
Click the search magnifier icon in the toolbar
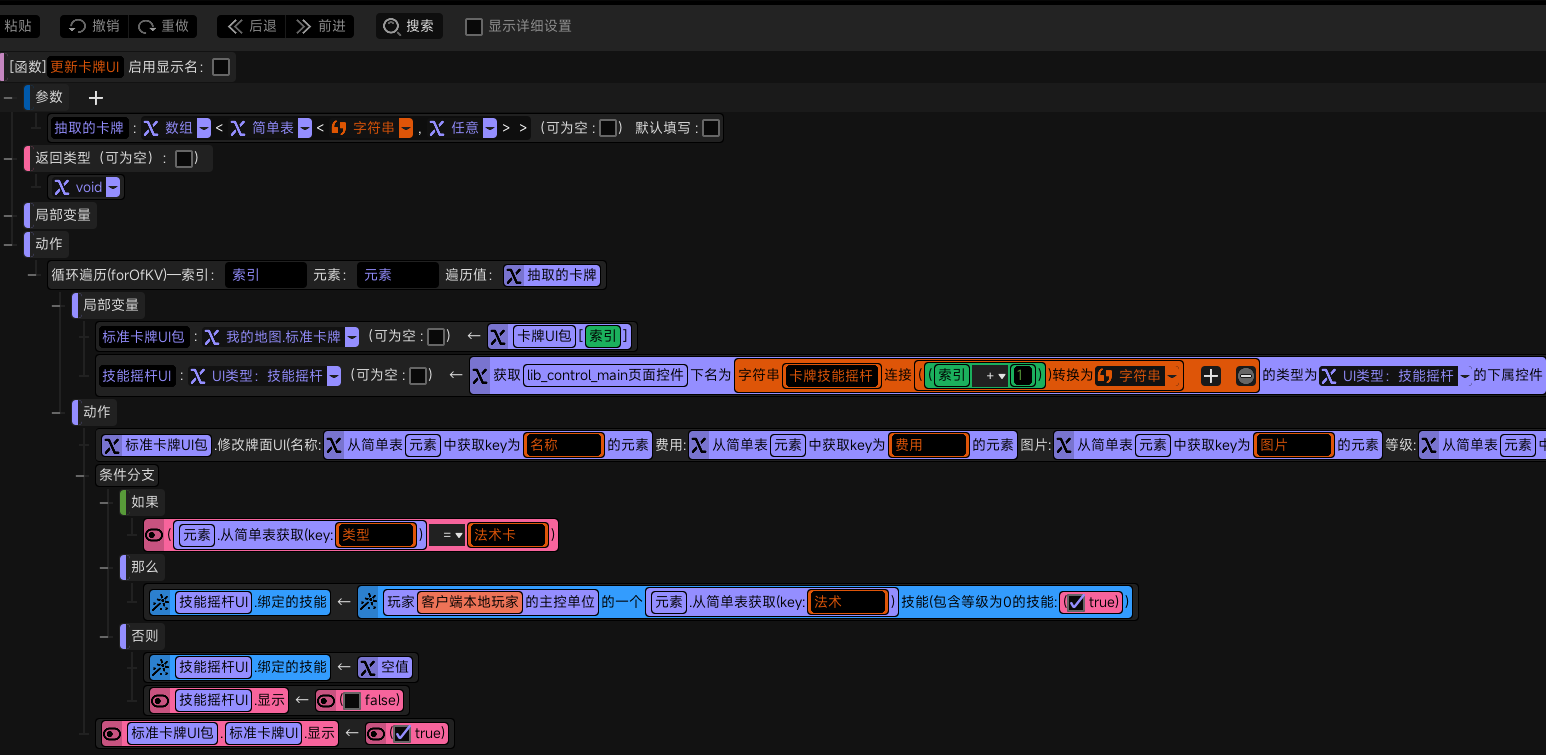pos(391,26)
